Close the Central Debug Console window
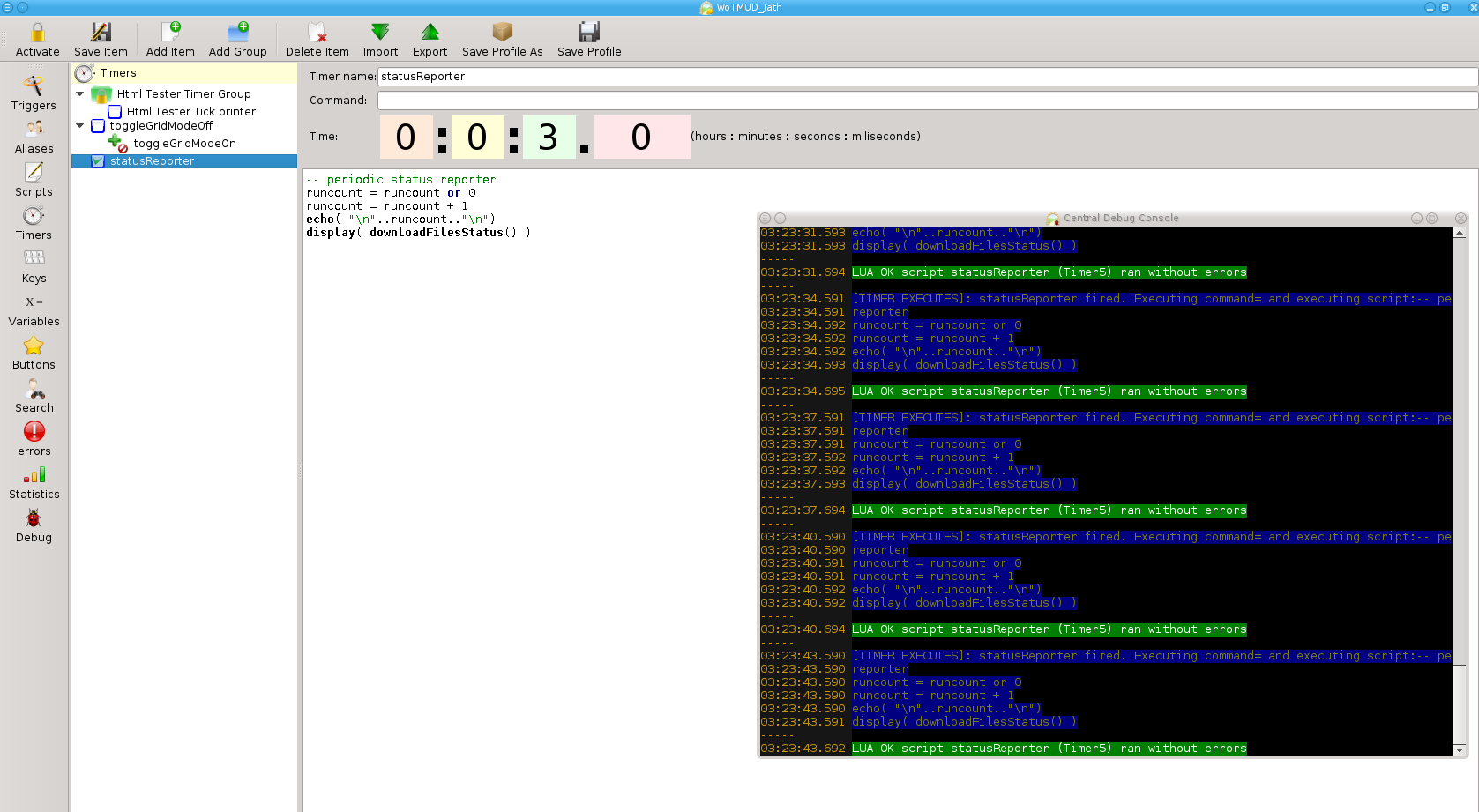The width and height of the screenshot is (1479, 812). coord(1460,218)
